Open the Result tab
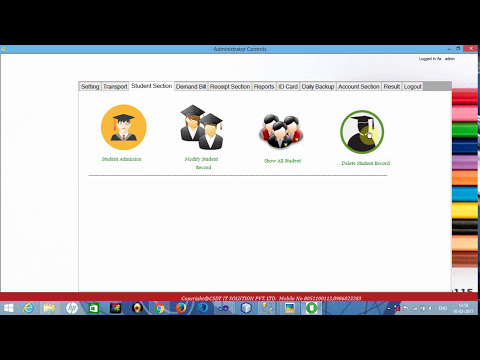Viewport: 480px width, 360px height. click(x=392, y=87)
